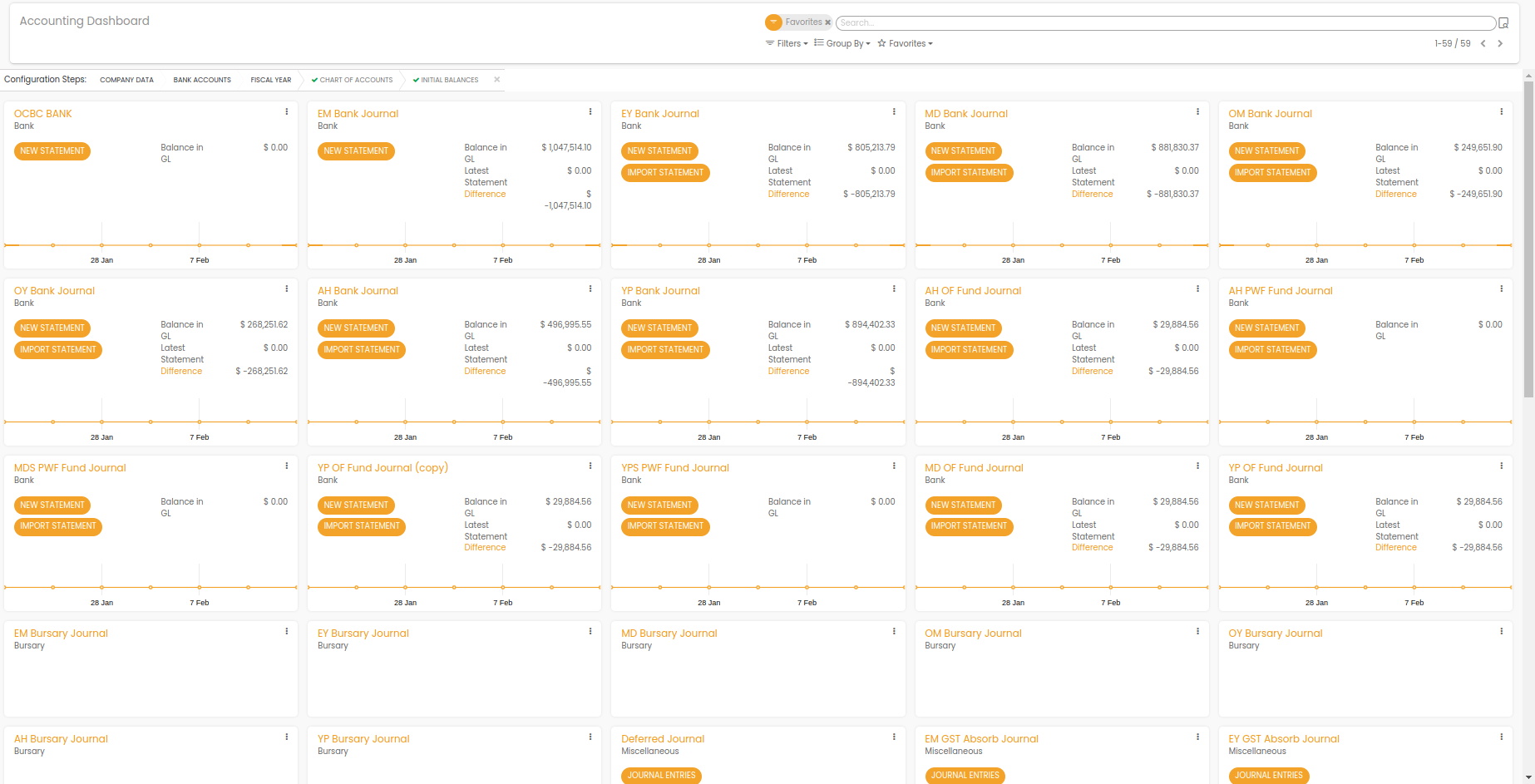
Task: Open the Chart of Accounts configuration step
Action: coord(355,80)
